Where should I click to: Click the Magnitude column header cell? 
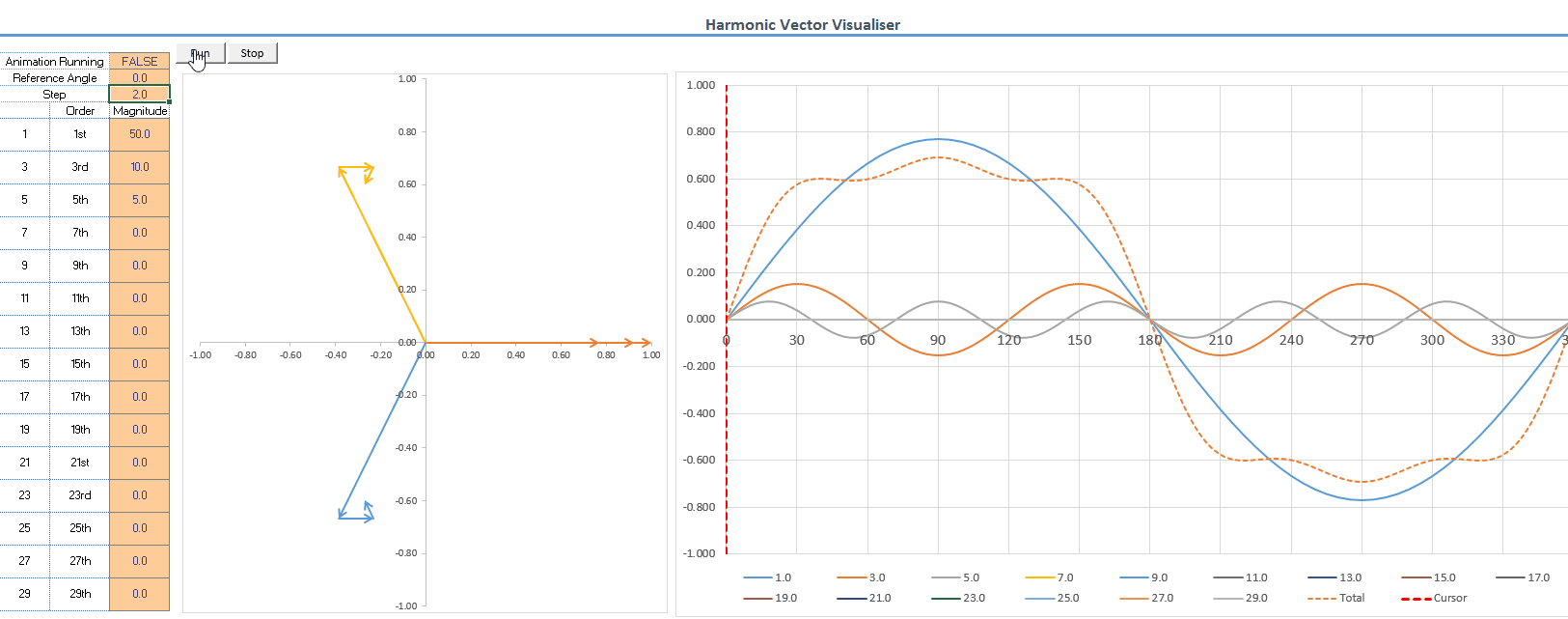click(x=139, y=111)
